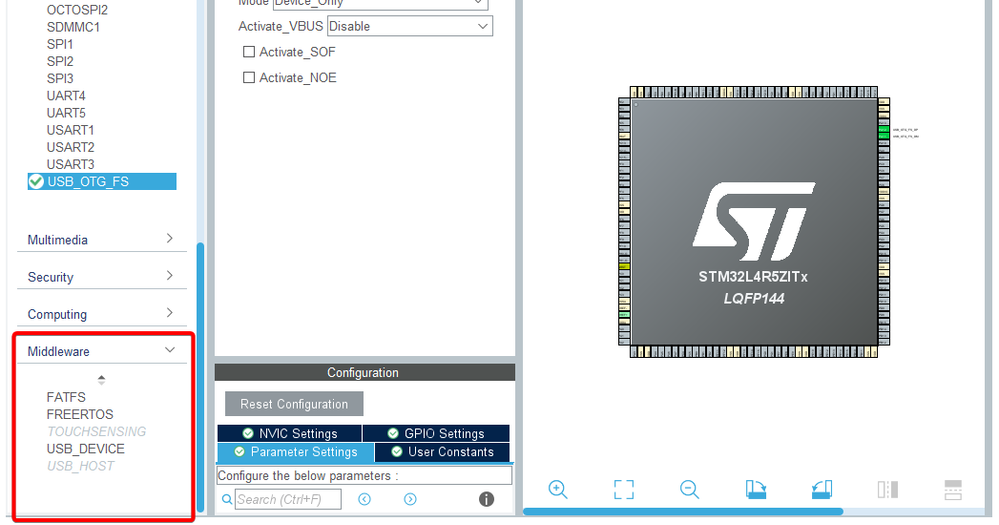Rotate the chip view counter-clockwise
This screenshot has height=525, width=999.
click(x=822, y=489)
